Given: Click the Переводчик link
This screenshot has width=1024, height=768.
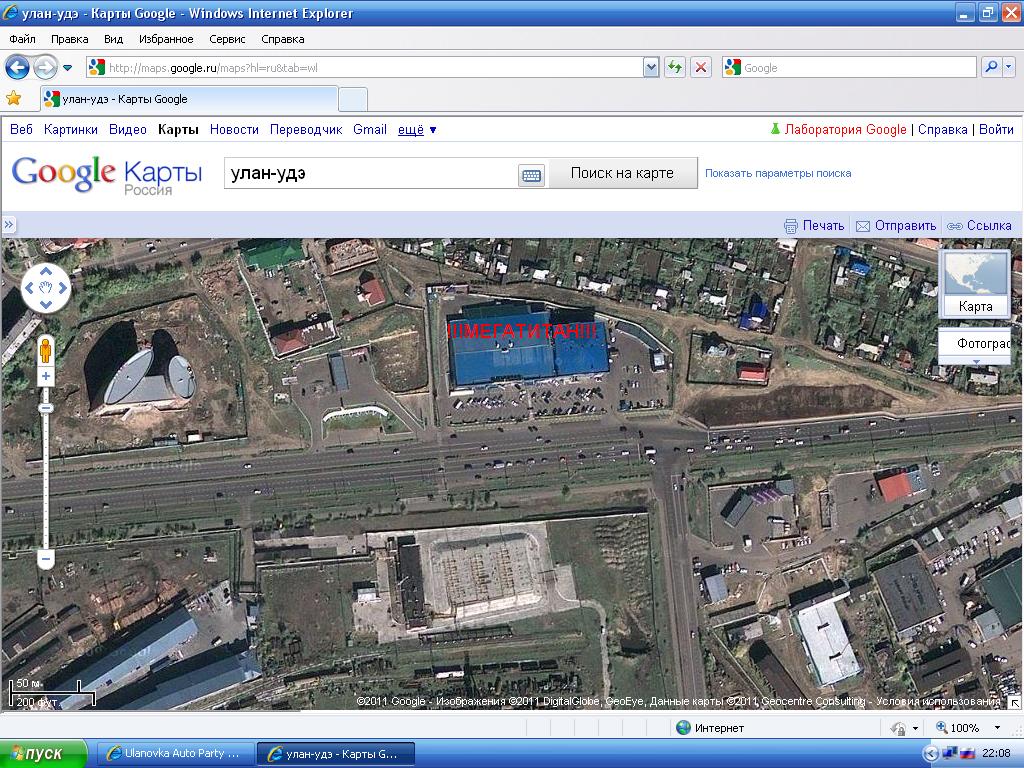Looking at the screenshot, I should click(x=306, y=129).
